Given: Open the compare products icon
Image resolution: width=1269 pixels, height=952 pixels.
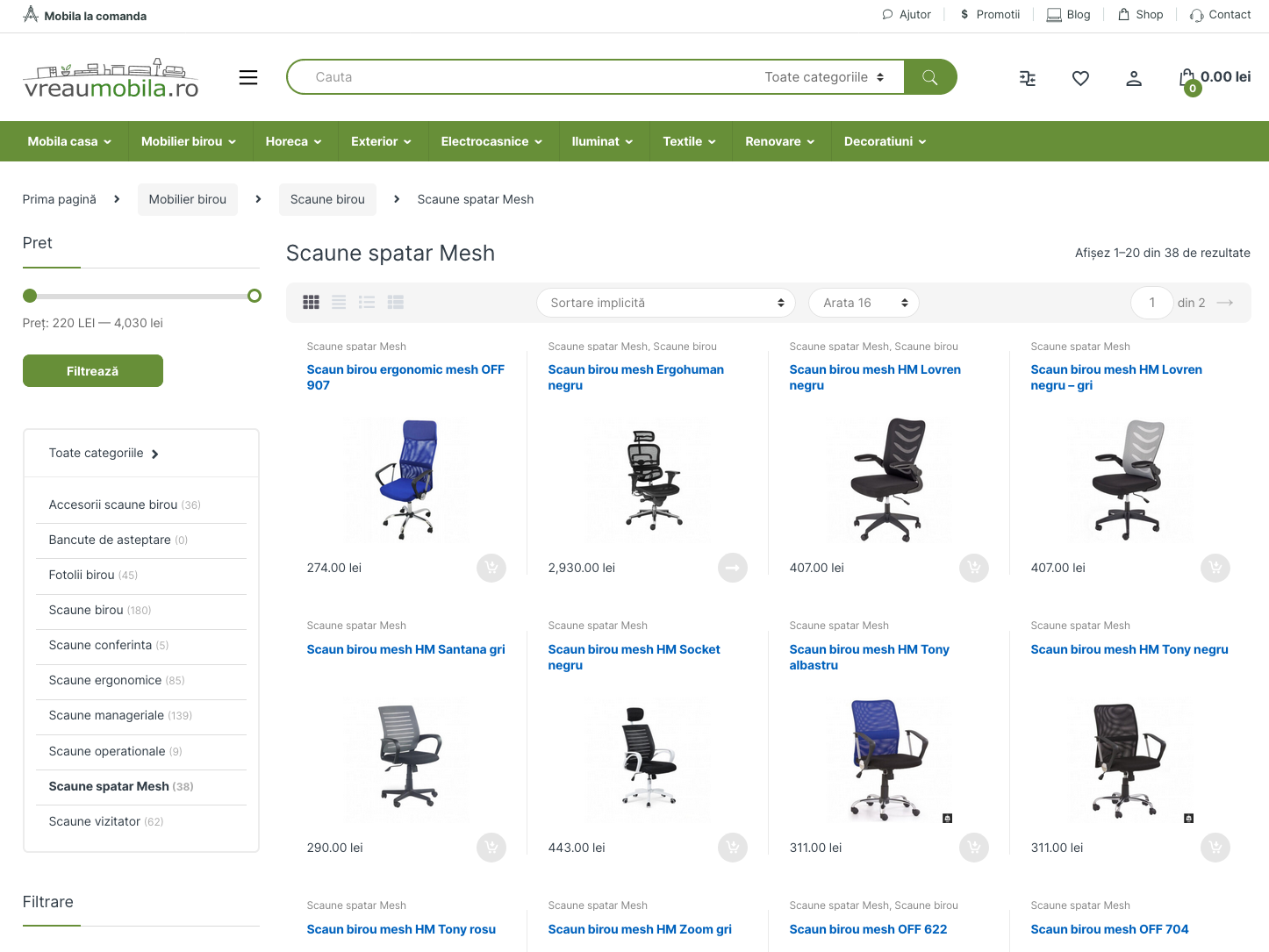Looking at the screenshot, I should click(1027, 78).
